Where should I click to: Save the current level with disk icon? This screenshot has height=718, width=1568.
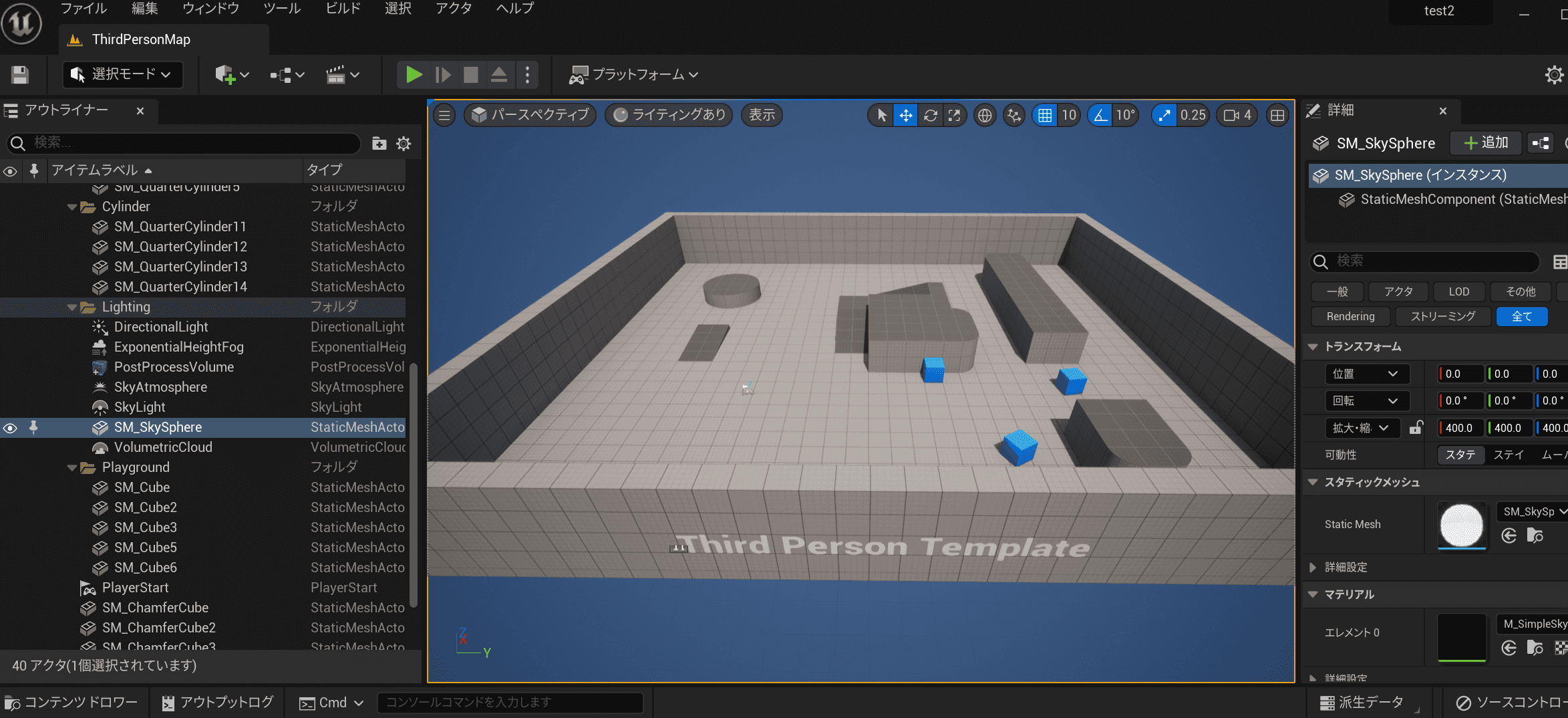pos(20,75)
